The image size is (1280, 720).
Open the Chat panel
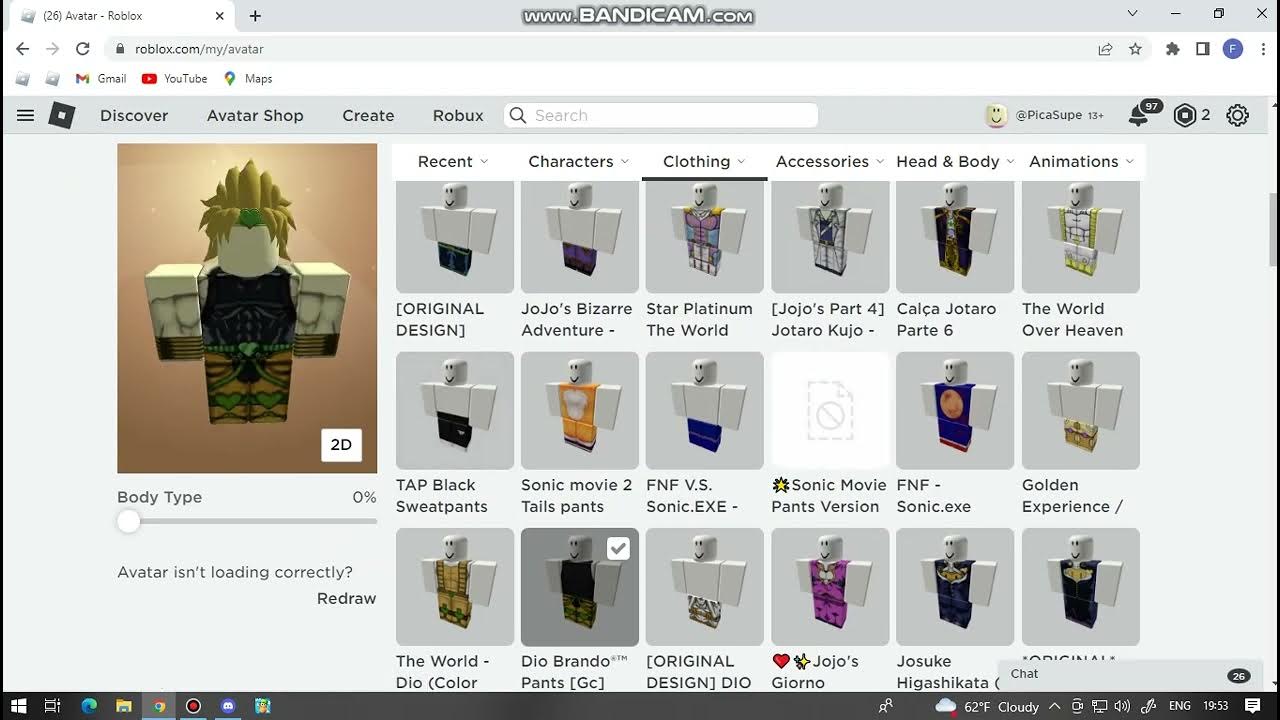pos(1130,675)
